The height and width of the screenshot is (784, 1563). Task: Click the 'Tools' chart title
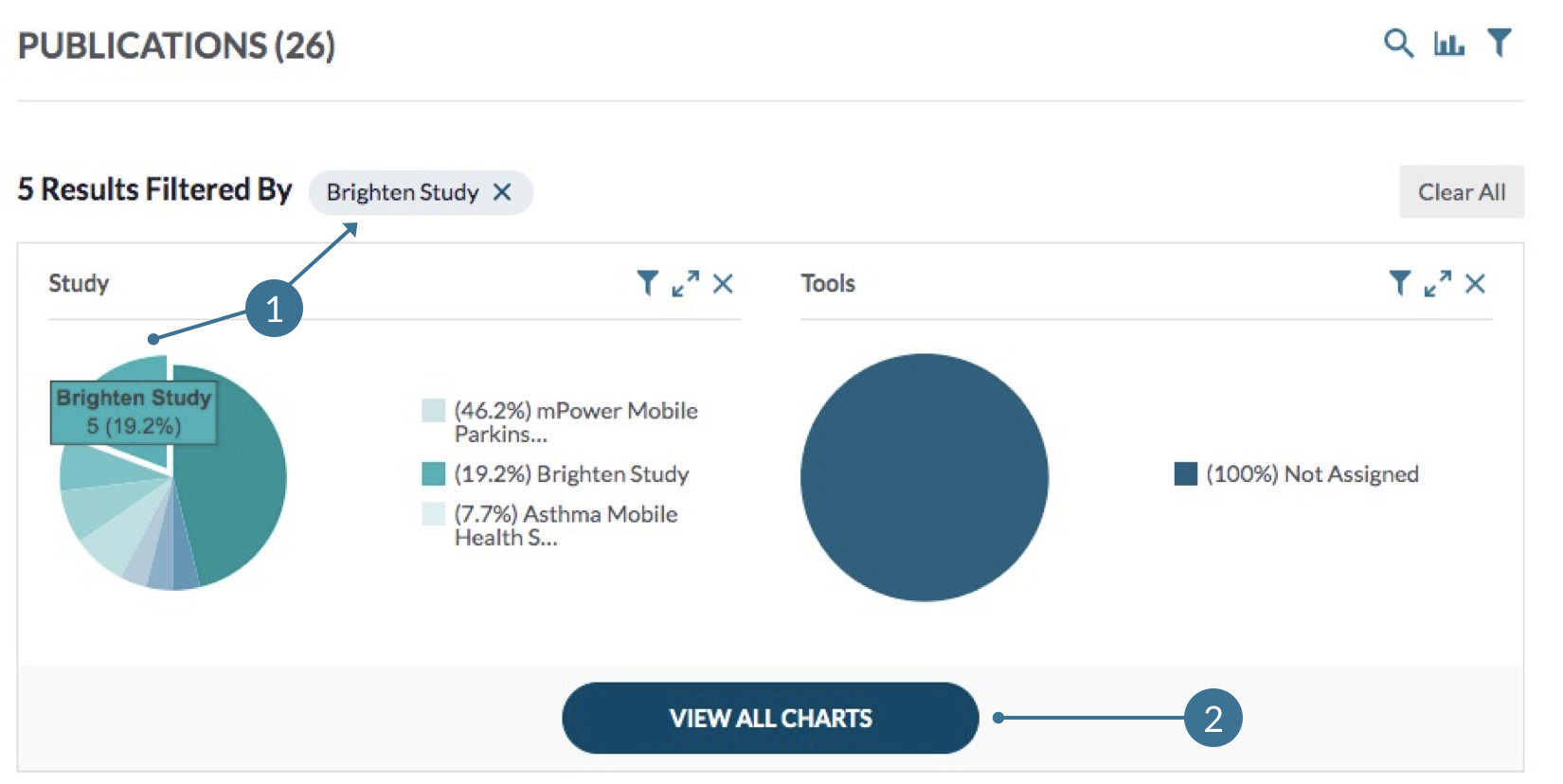[x=828, y=283]
